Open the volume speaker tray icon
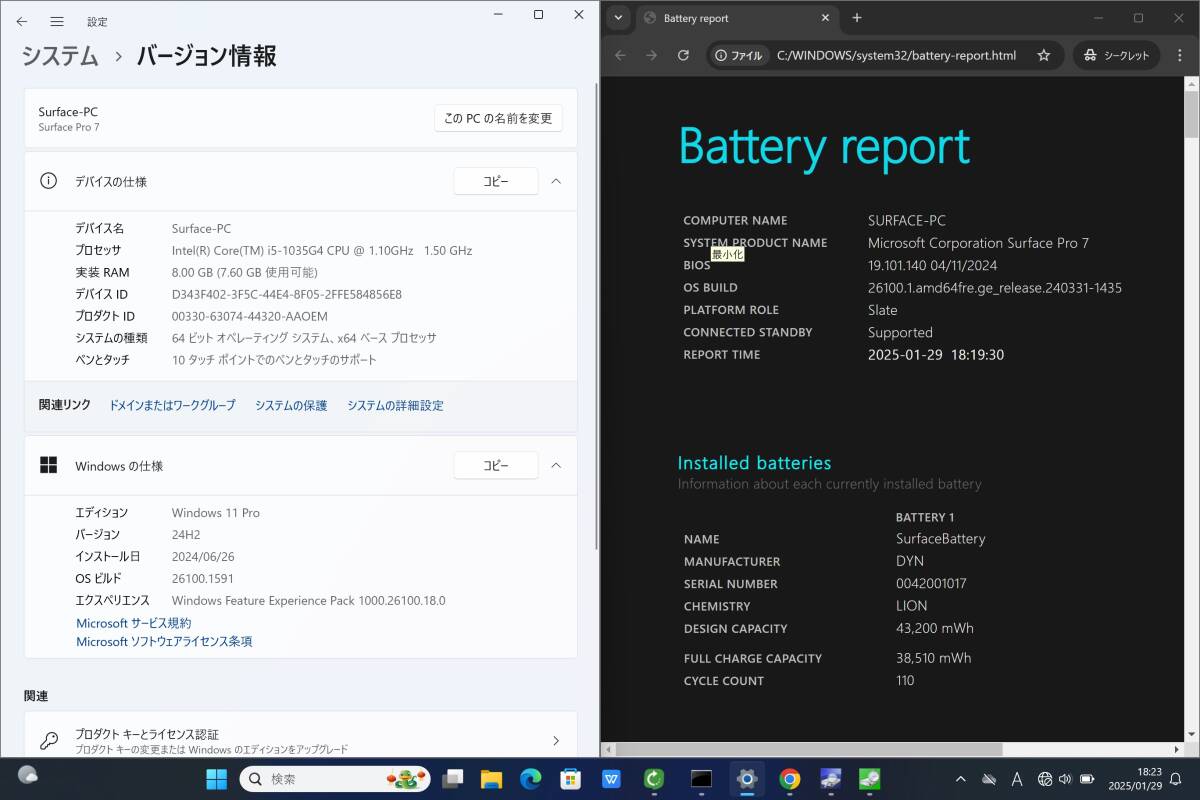Screen dimensions: 1200x800 1065,779
